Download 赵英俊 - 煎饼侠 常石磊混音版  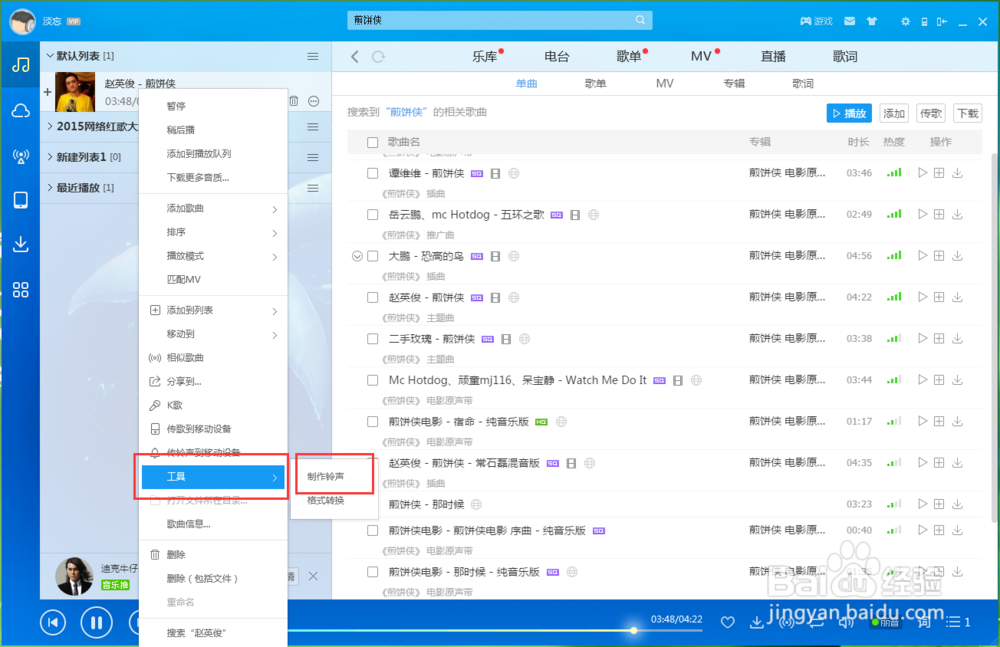pos(957,463)
